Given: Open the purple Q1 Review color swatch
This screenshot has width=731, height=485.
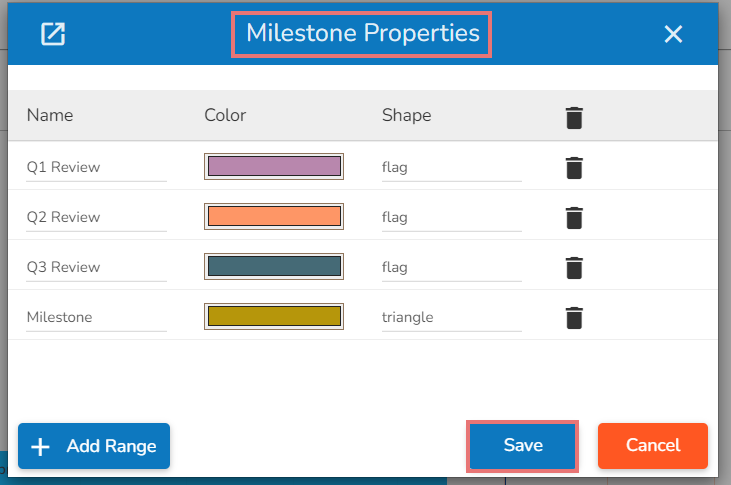Looking at the screenshot, I should [274, 166].
